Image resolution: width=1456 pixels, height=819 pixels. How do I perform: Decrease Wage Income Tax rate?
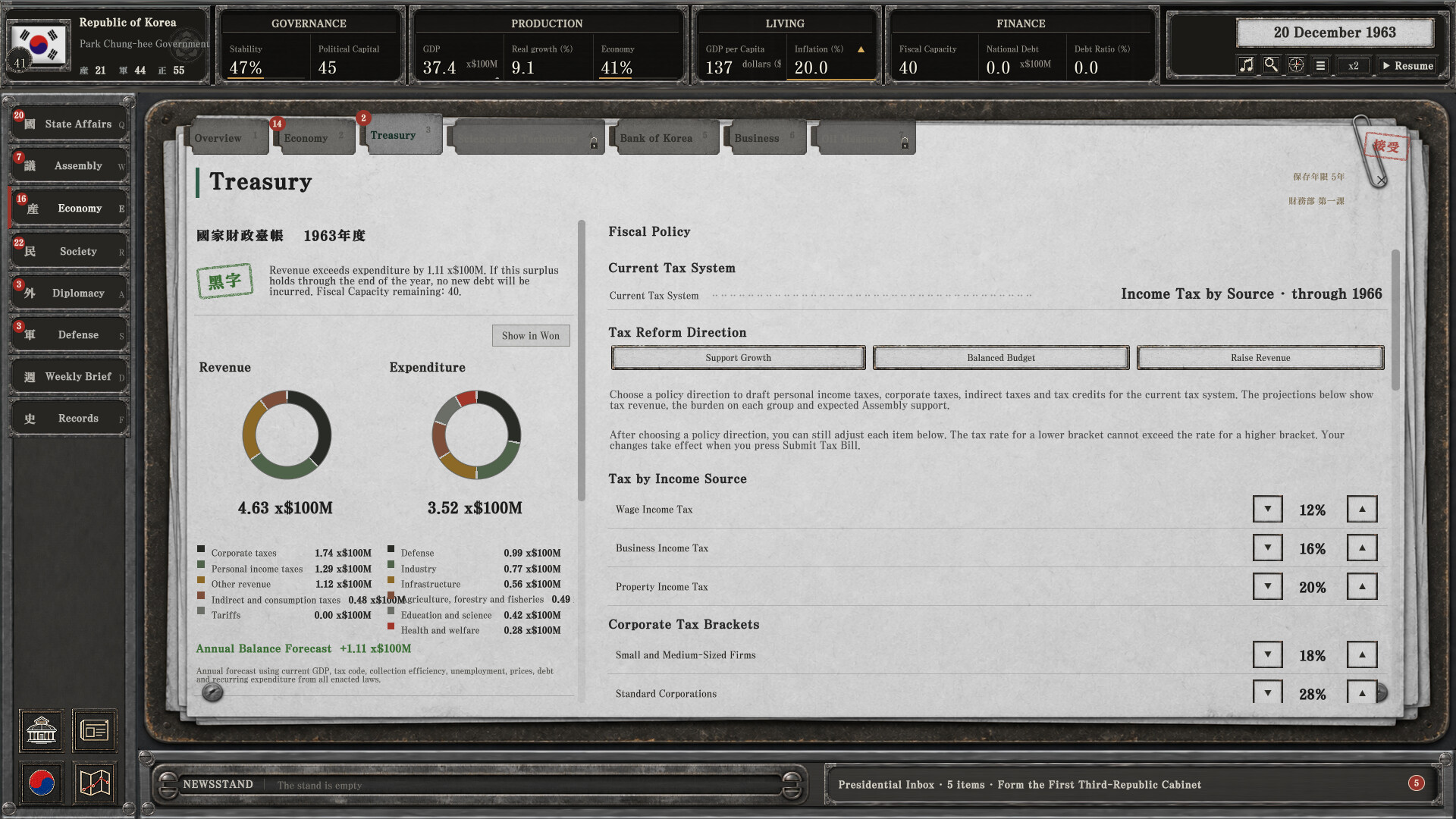[x=1267, y=510]
